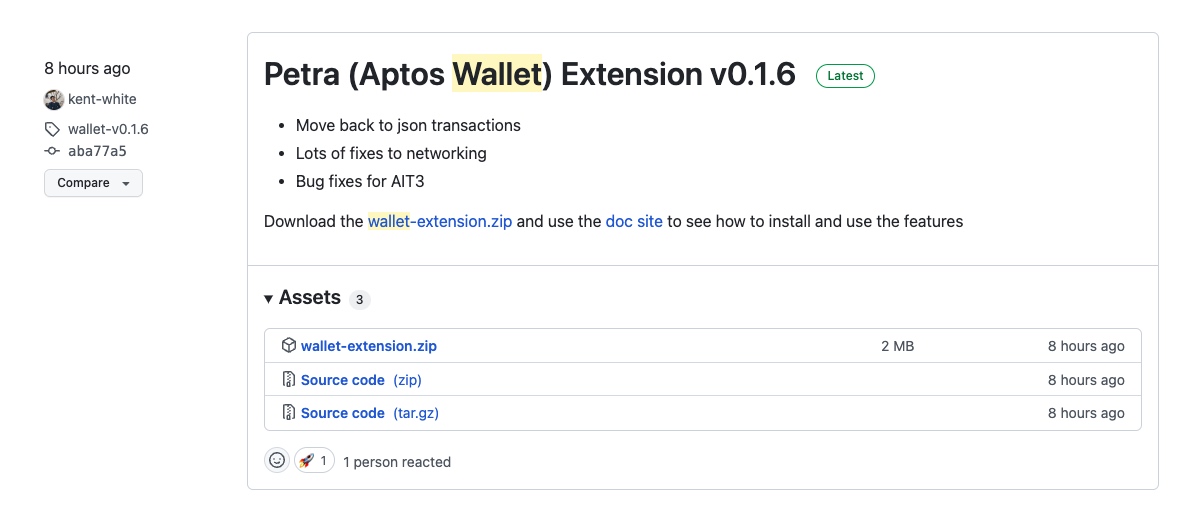Viewport: 1179px width, 517px height.
Task: Open commit aba77a5
Action: [x=97, y=151]
